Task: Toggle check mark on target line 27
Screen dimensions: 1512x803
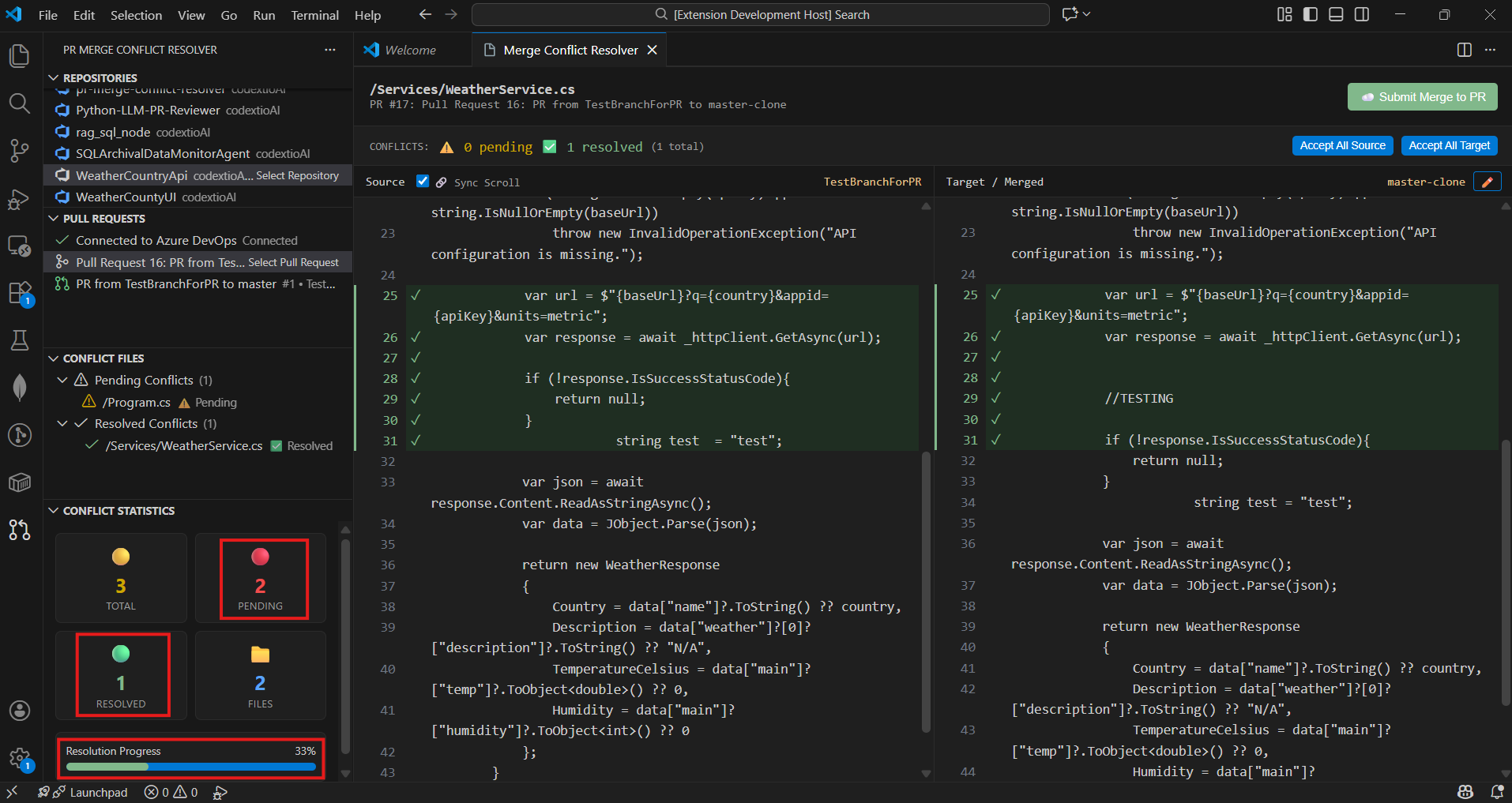Action: tap(996, 357)
